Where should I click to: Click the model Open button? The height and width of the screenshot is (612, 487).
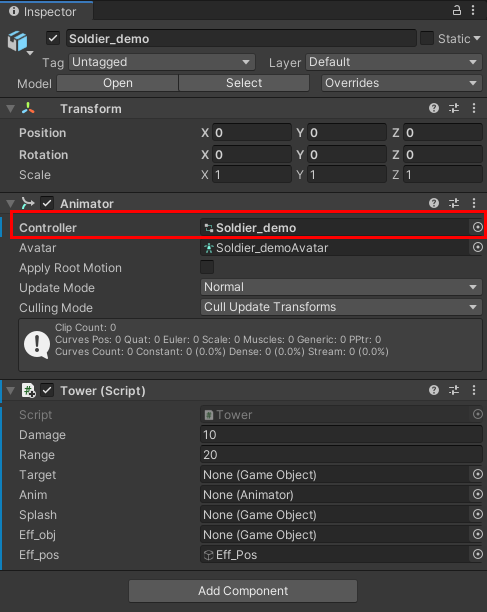point(117,83)
